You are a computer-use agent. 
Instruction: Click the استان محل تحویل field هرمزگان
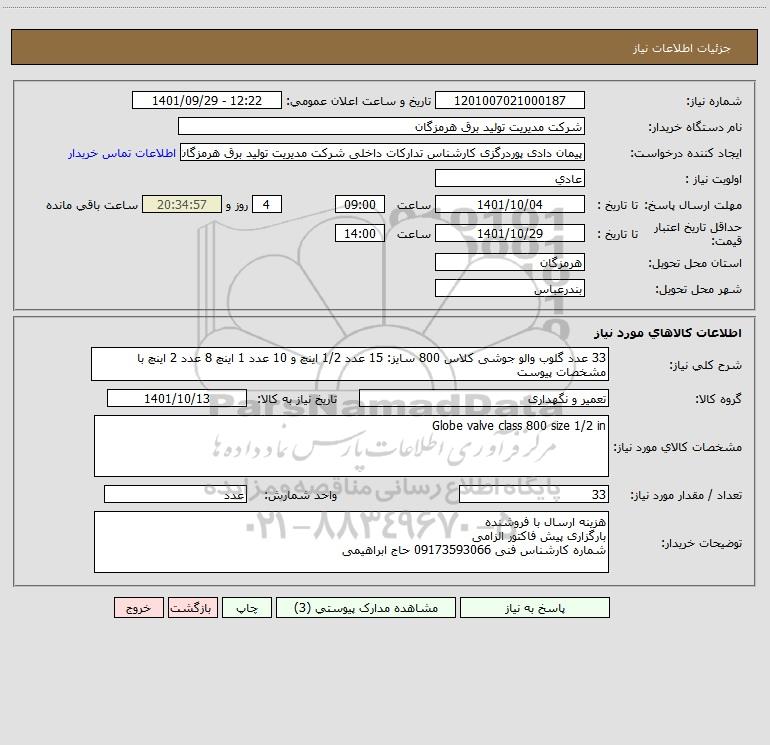click(x=510, y=262)
